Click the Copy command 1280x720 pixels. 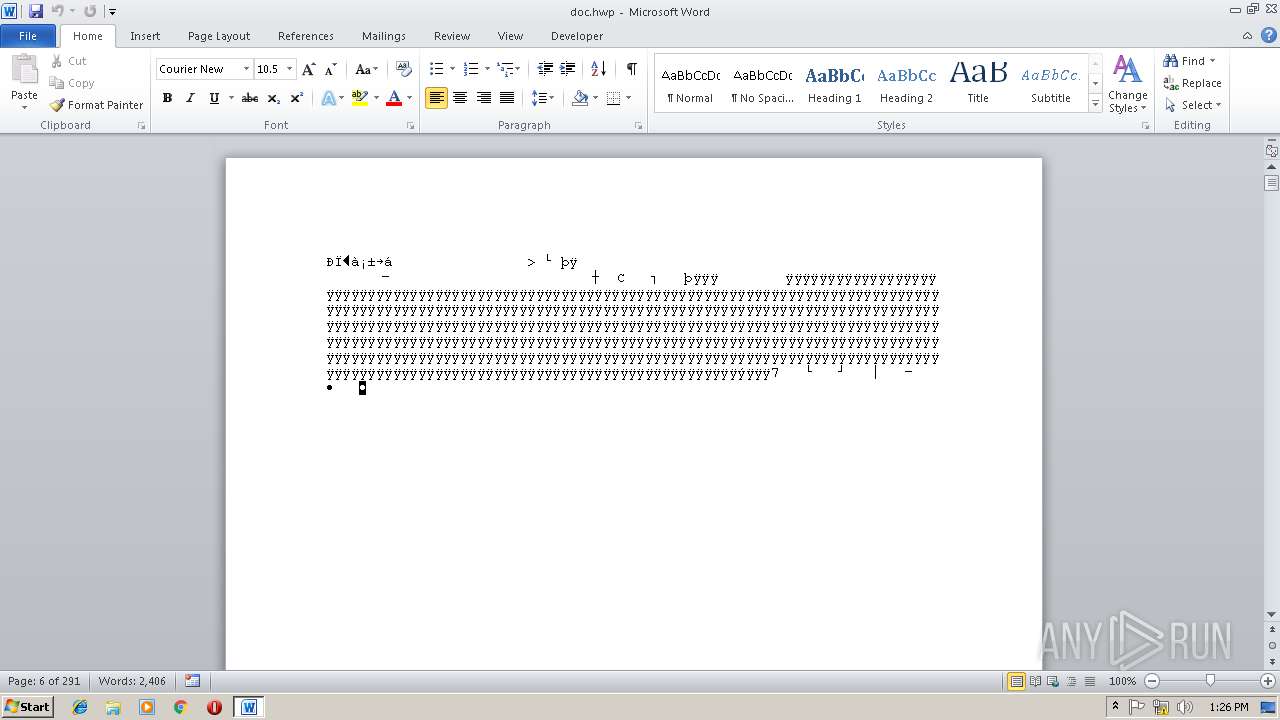72,83
